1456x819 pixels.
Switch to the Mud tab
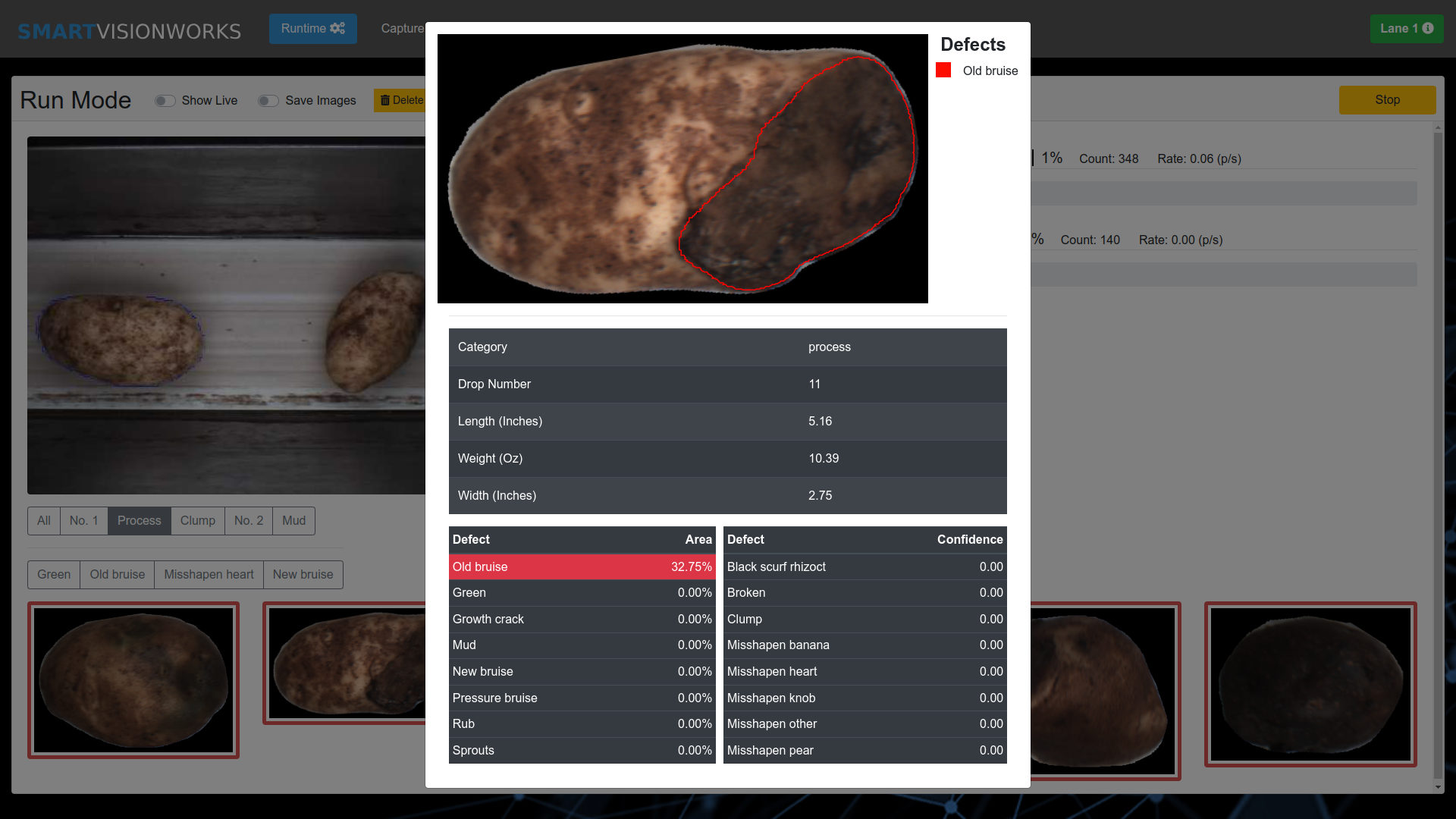point(293,521)
